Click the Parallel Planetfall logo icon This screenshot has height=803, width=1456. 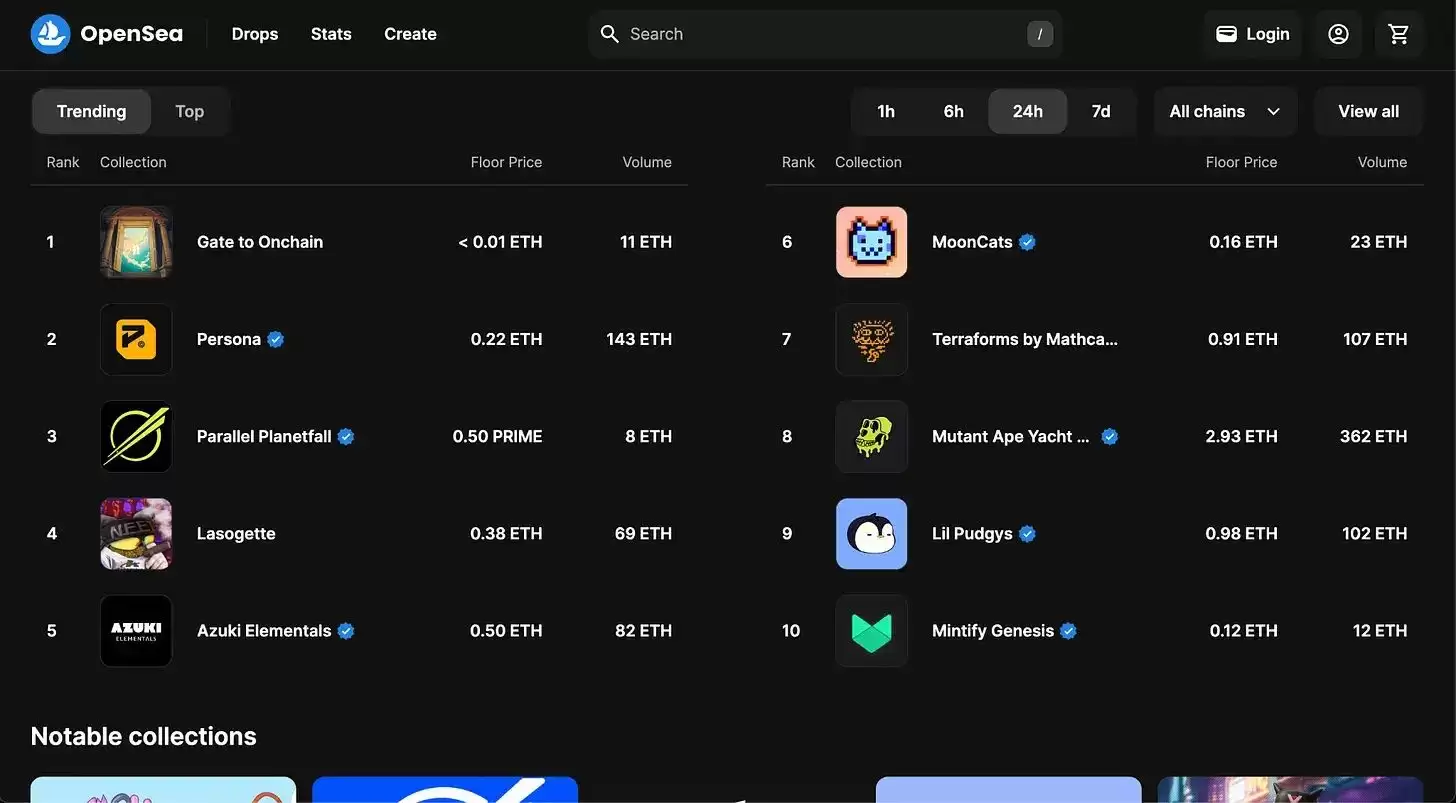point(136,437)
